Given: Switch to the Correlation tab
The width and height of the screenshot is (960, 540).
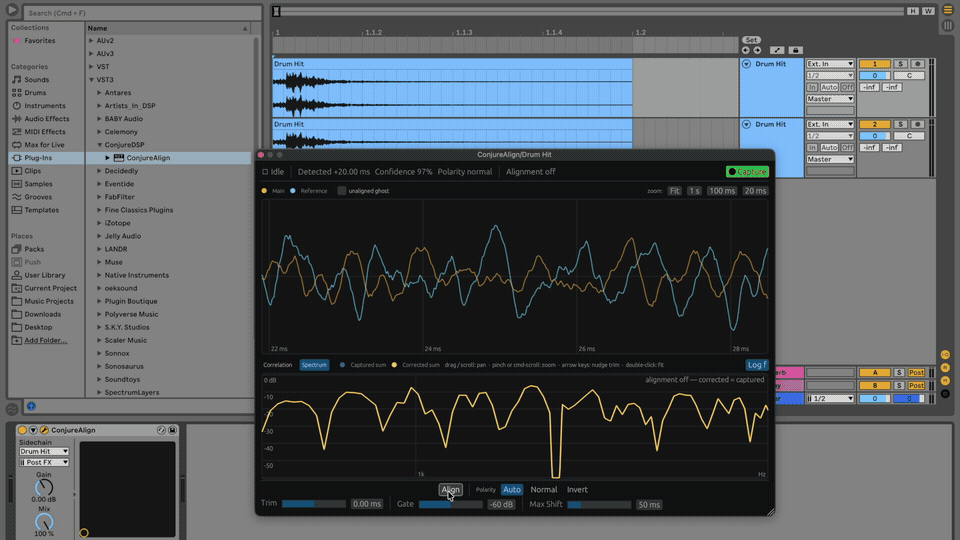Looking at the screenshot, I should (x=277, y=365).
